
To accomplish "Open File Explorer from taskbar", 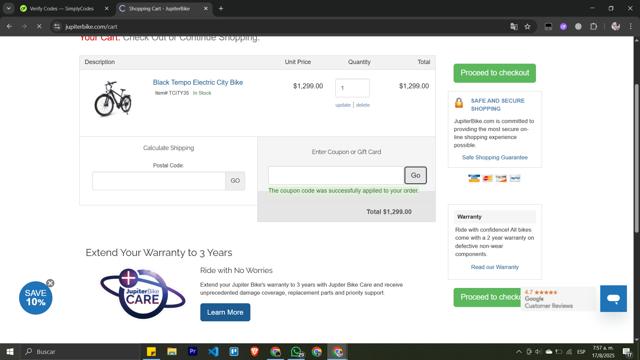I will [x=172, y=351].
